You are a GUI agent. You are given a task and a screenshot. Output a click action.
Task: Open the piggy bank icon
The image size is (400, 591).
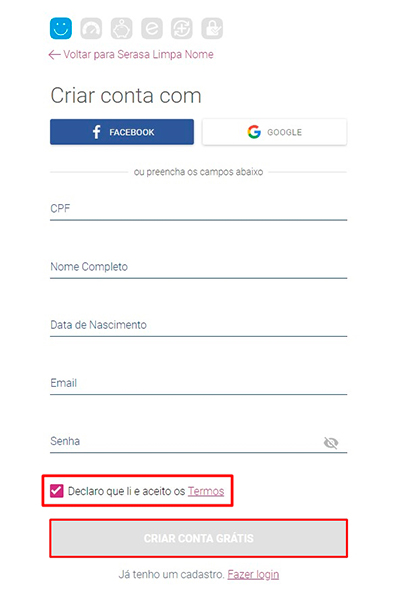(121, 28)
